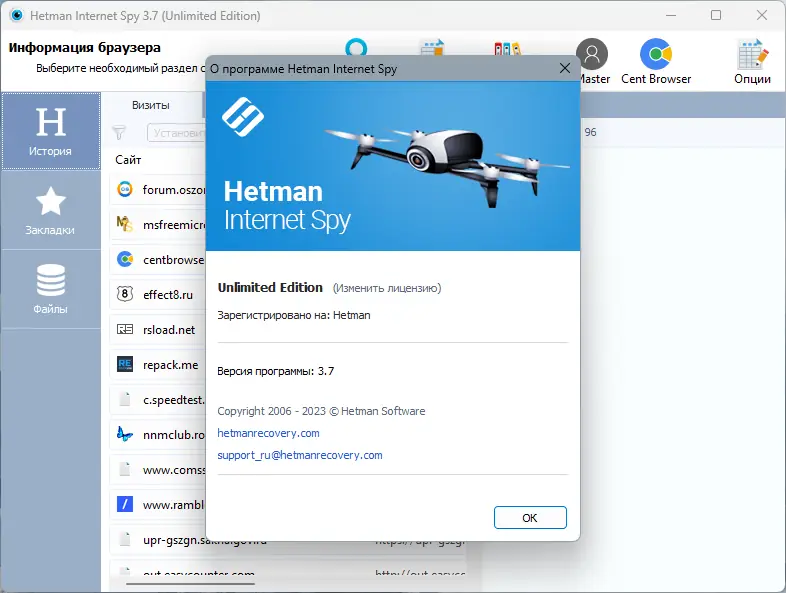The height and width of the screenshot is (593, 786).
Task: Select the repack.me history row
Action: point(158,364)
